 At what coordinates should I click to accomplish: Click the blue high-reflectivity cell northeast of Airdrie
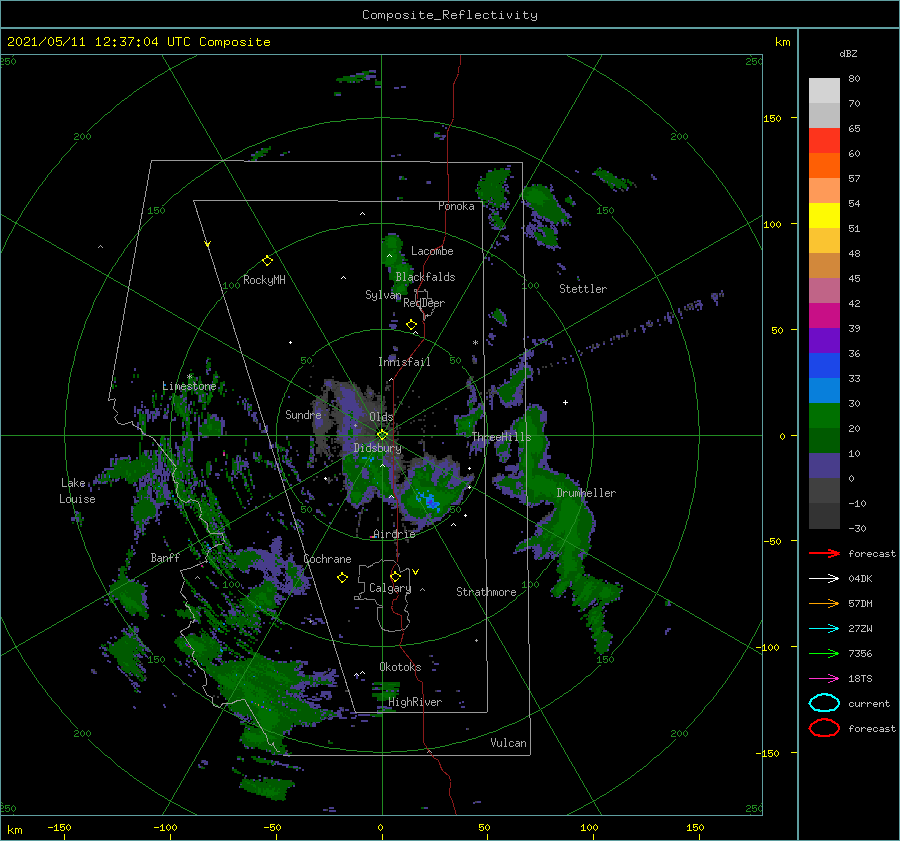(429, 501)
